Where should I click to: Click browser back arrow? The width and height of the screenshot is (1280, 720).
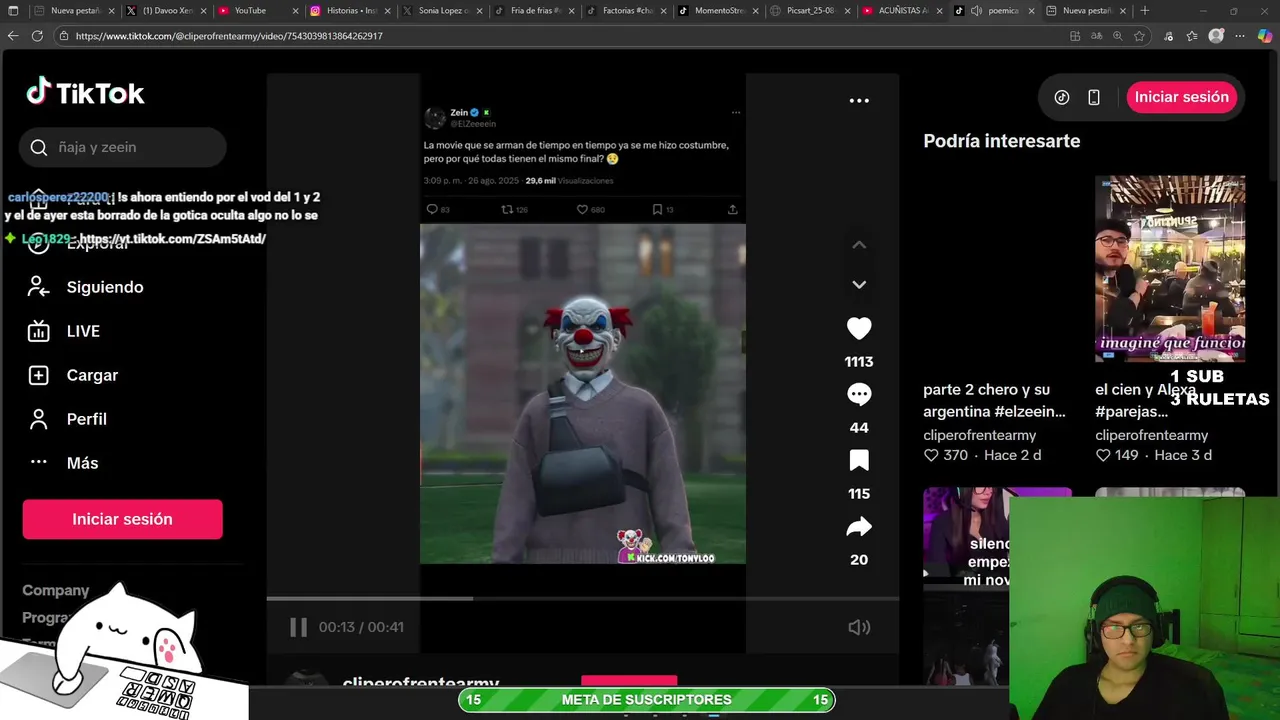coord(13,35)
